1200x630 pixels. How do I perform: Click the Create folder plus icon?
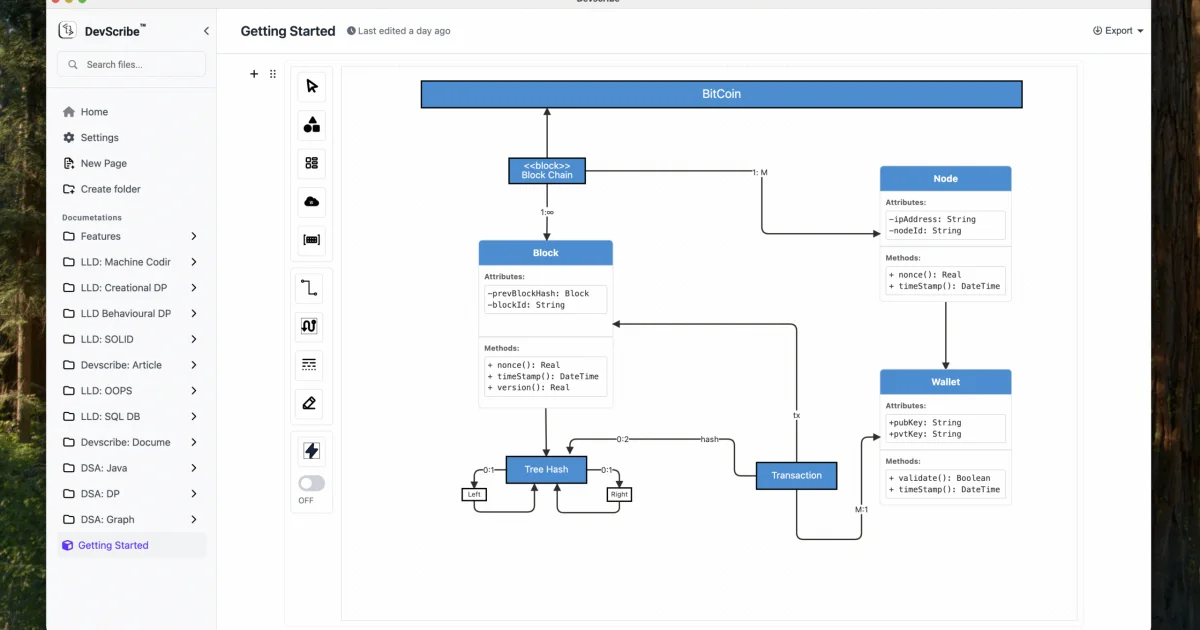click(x=69, y=189)
